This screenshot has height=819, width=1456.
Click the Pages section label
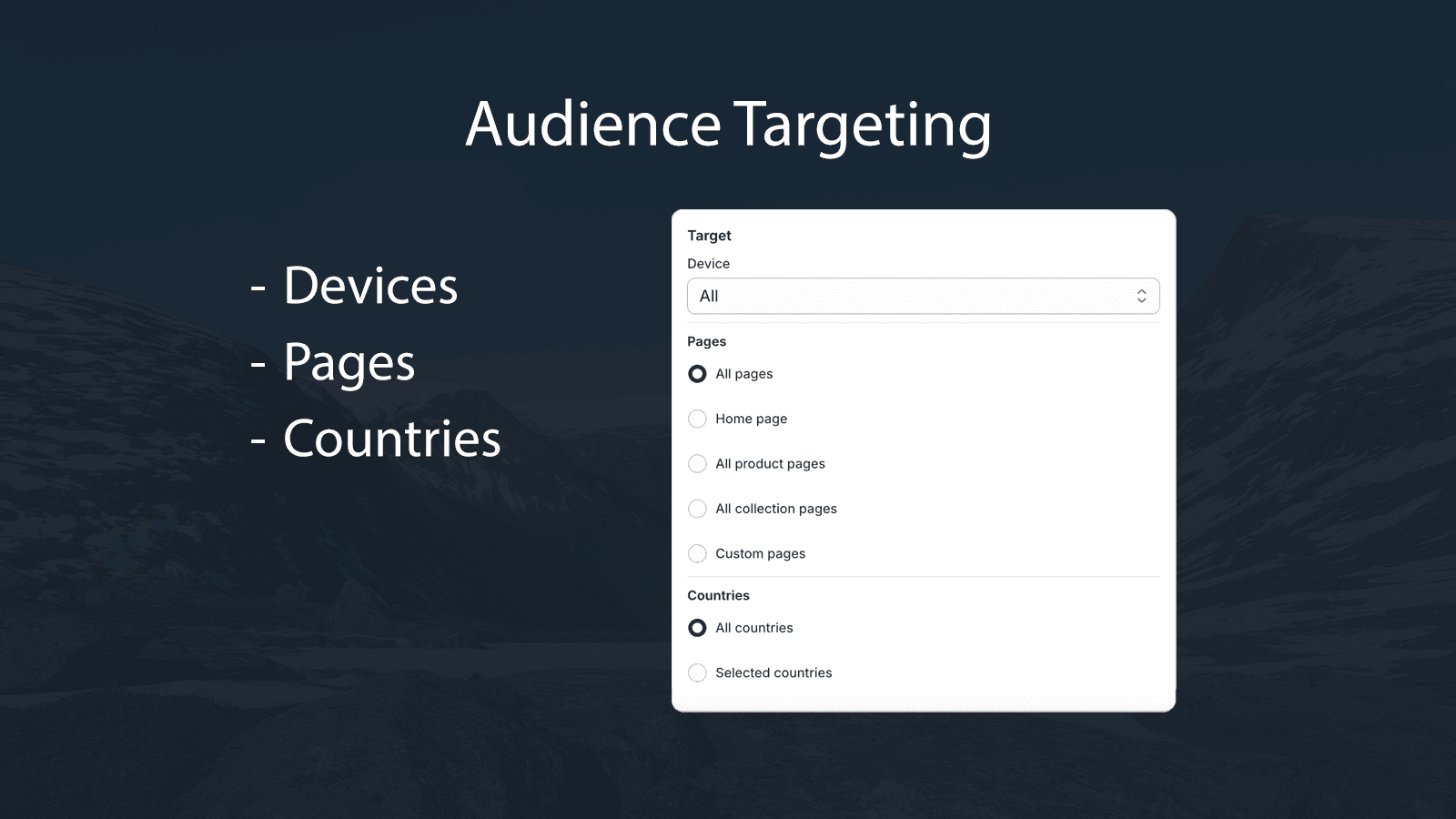(x=707, y=341)
